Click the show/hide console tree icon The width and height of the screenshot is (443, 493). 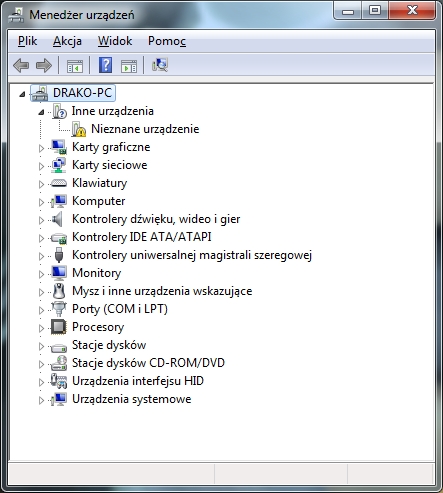tap(75, 66)
